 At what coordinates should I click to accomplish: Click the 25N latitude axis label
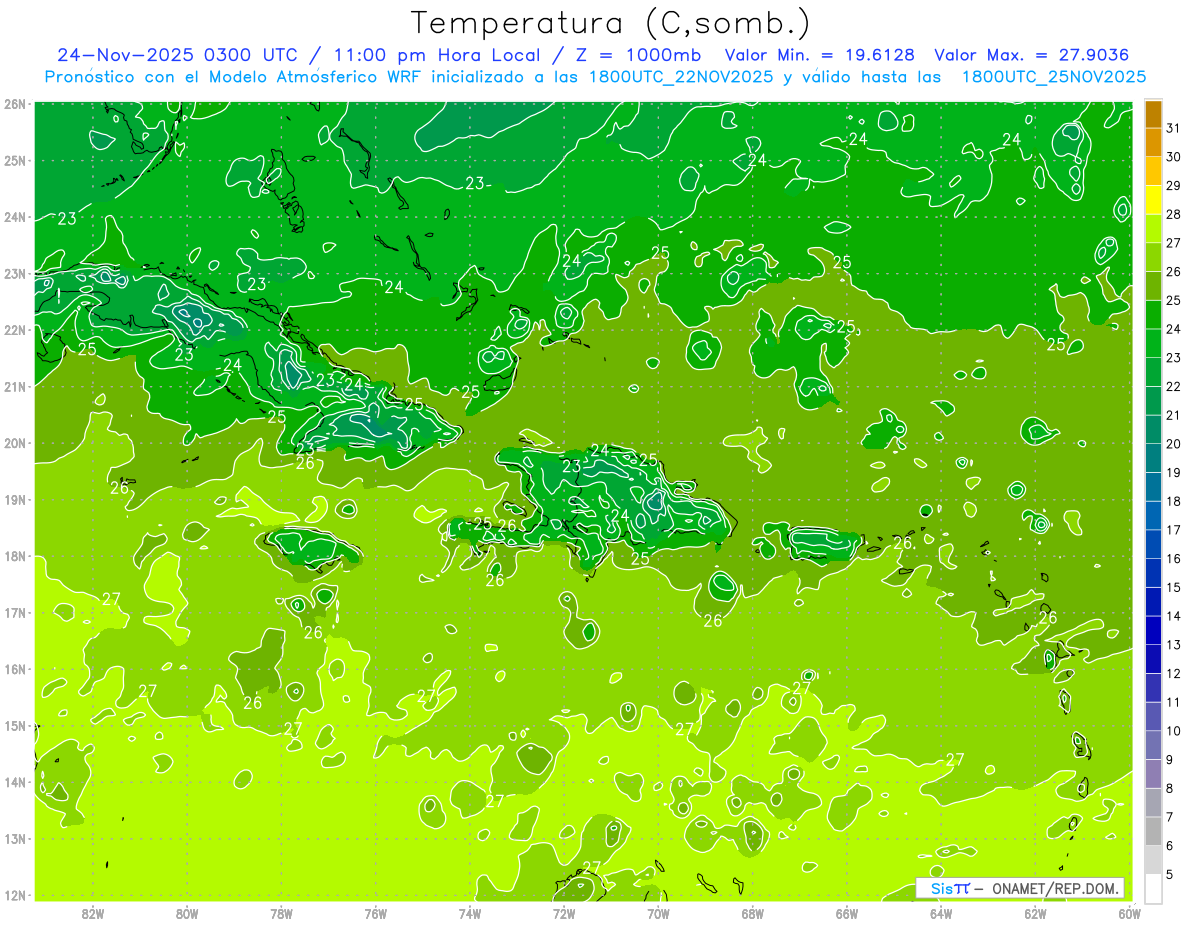pos(15,160)
